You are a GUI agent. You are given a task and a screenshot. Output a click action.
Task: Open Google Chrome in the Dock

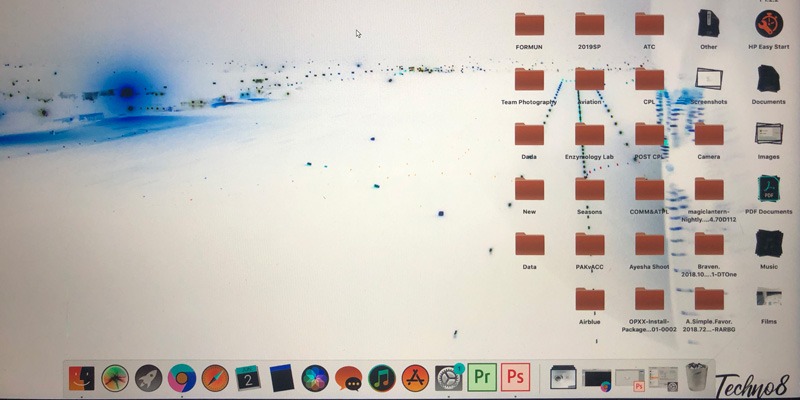pyautogui.click(x=182, y=378)
